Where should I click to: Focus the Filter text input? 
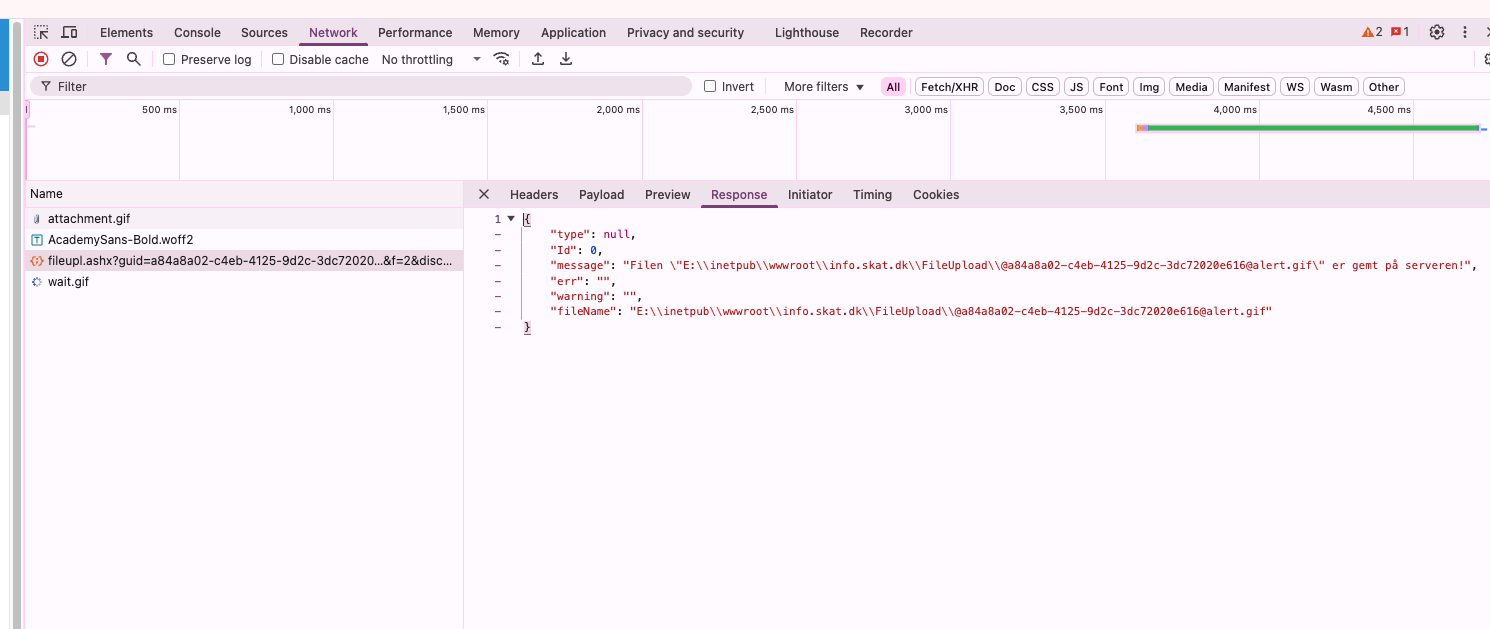tap(361, 86)
